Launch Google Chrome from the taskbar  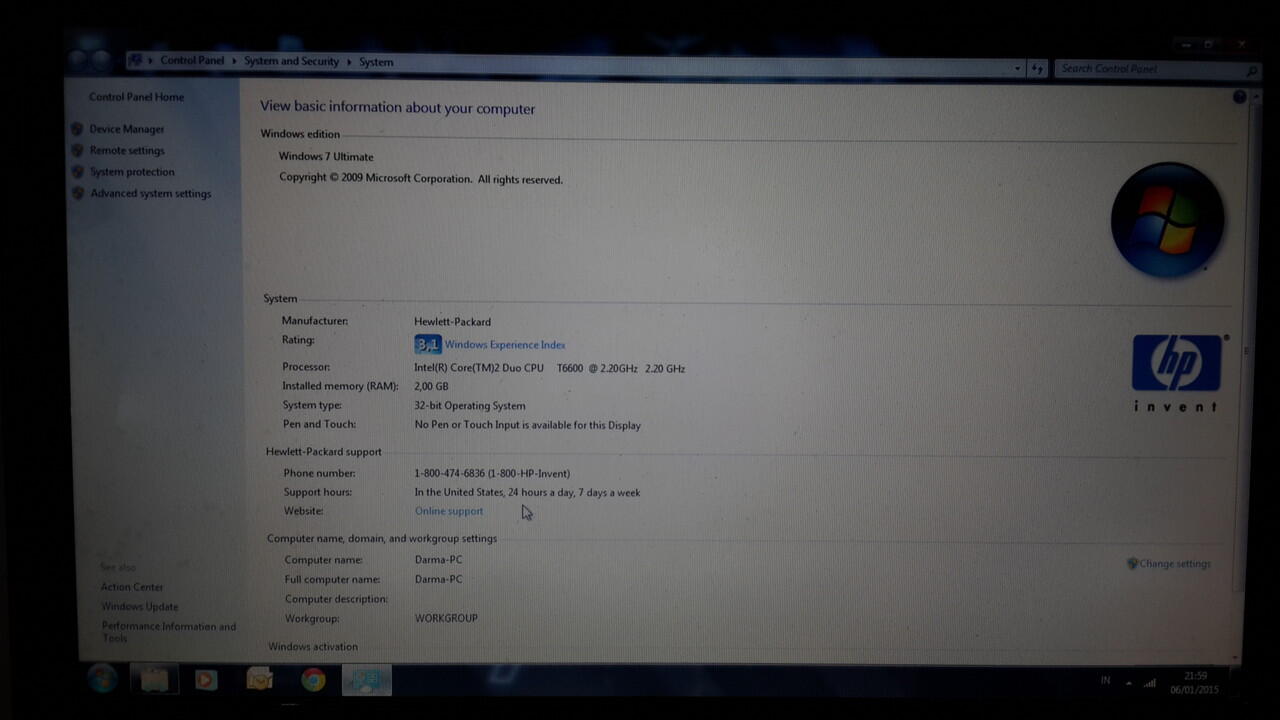(313, 680)
